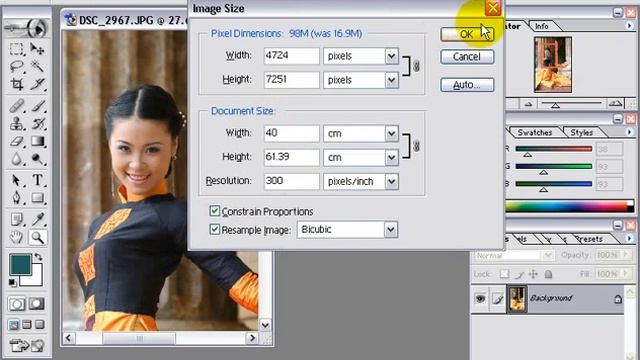
Task: Toggle Constrain Proportions checkbox
Action: tap(214, 211)
